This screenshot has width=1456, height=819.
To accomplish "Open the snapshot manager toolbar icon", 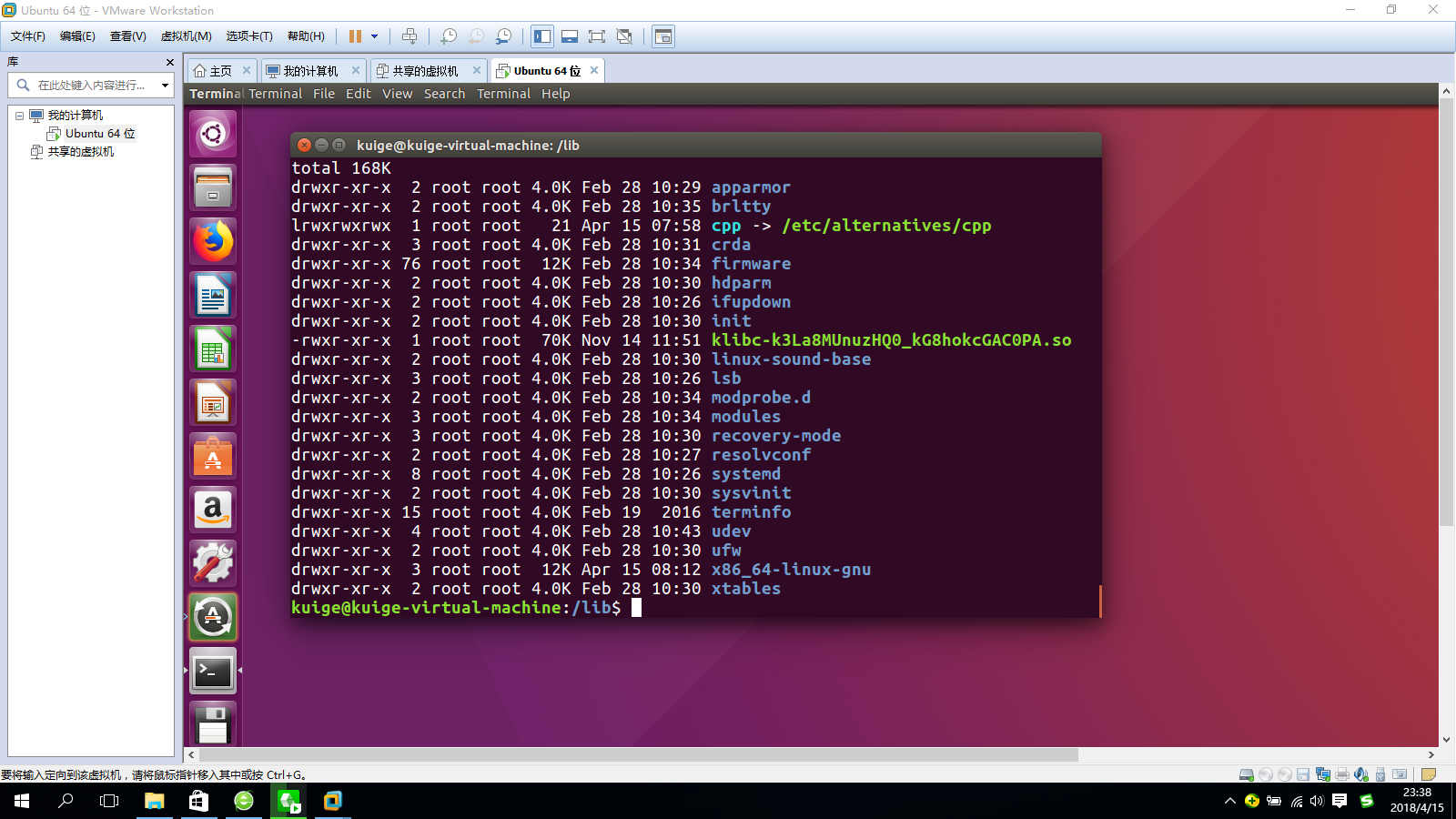I will (503, 36).
